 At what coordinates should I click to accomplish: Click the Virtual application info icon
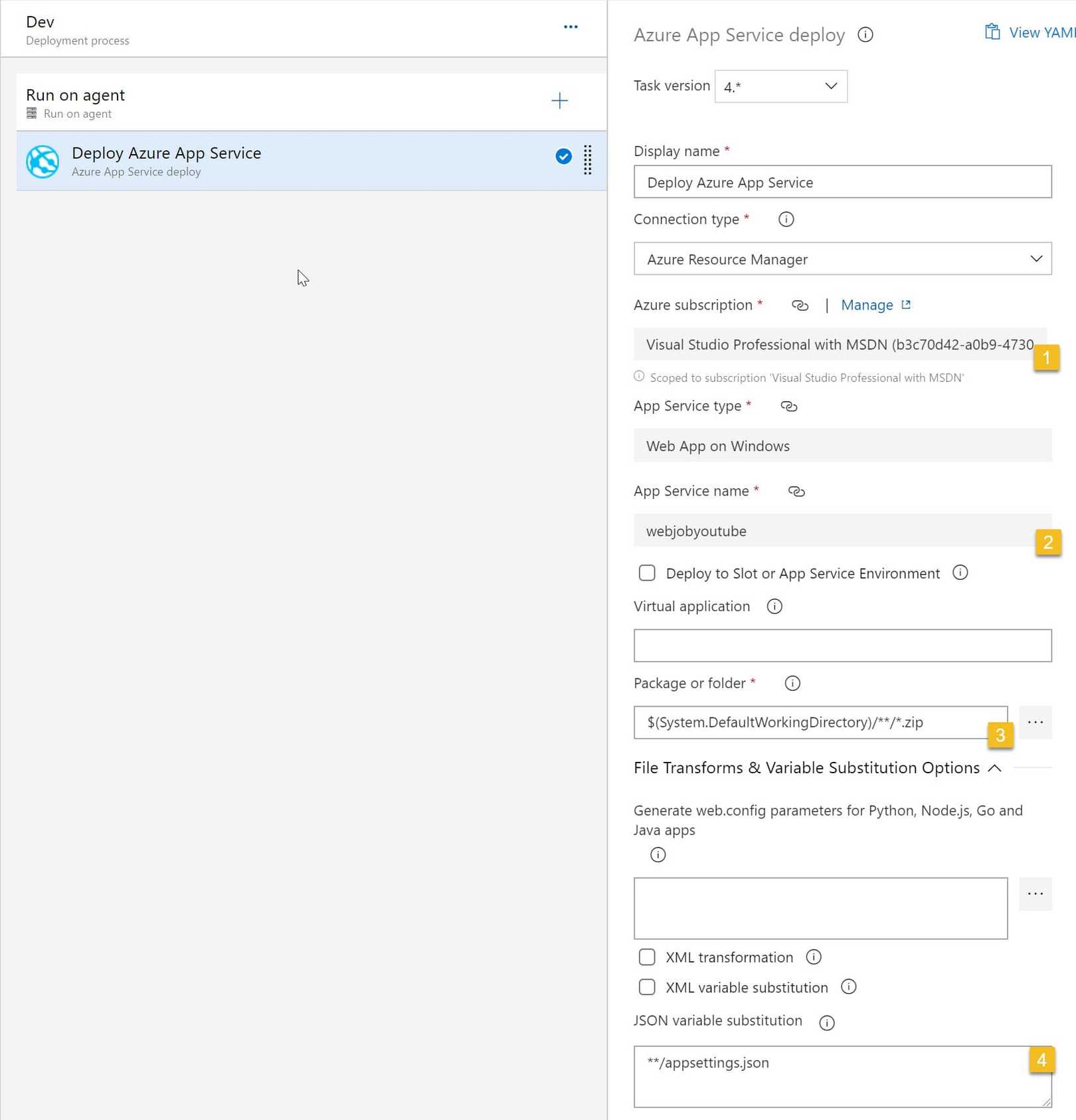pyautogui.click(x=774, y=607)
